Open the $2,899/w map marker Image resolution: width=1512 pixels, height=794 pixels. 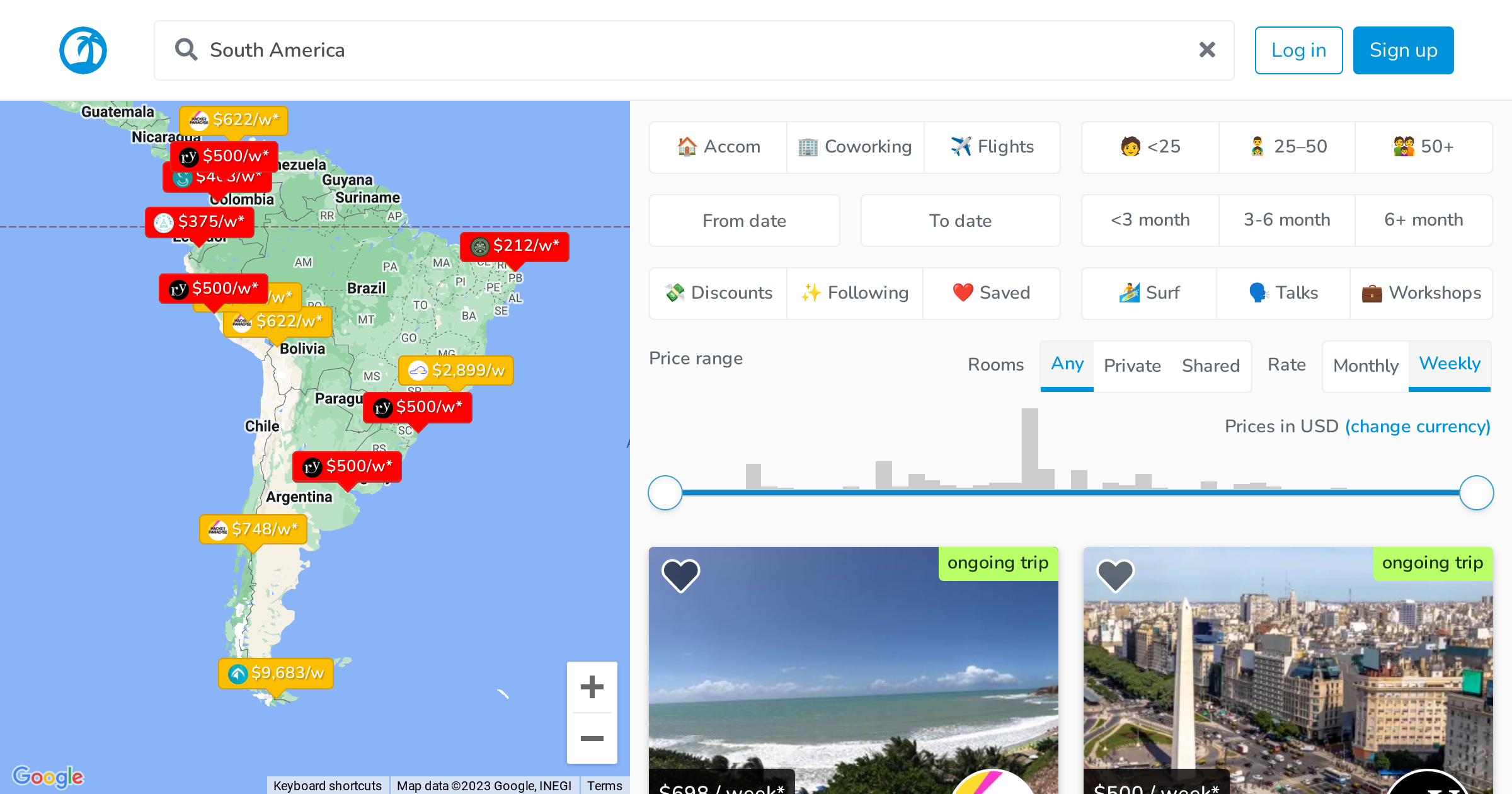point(456,371)
